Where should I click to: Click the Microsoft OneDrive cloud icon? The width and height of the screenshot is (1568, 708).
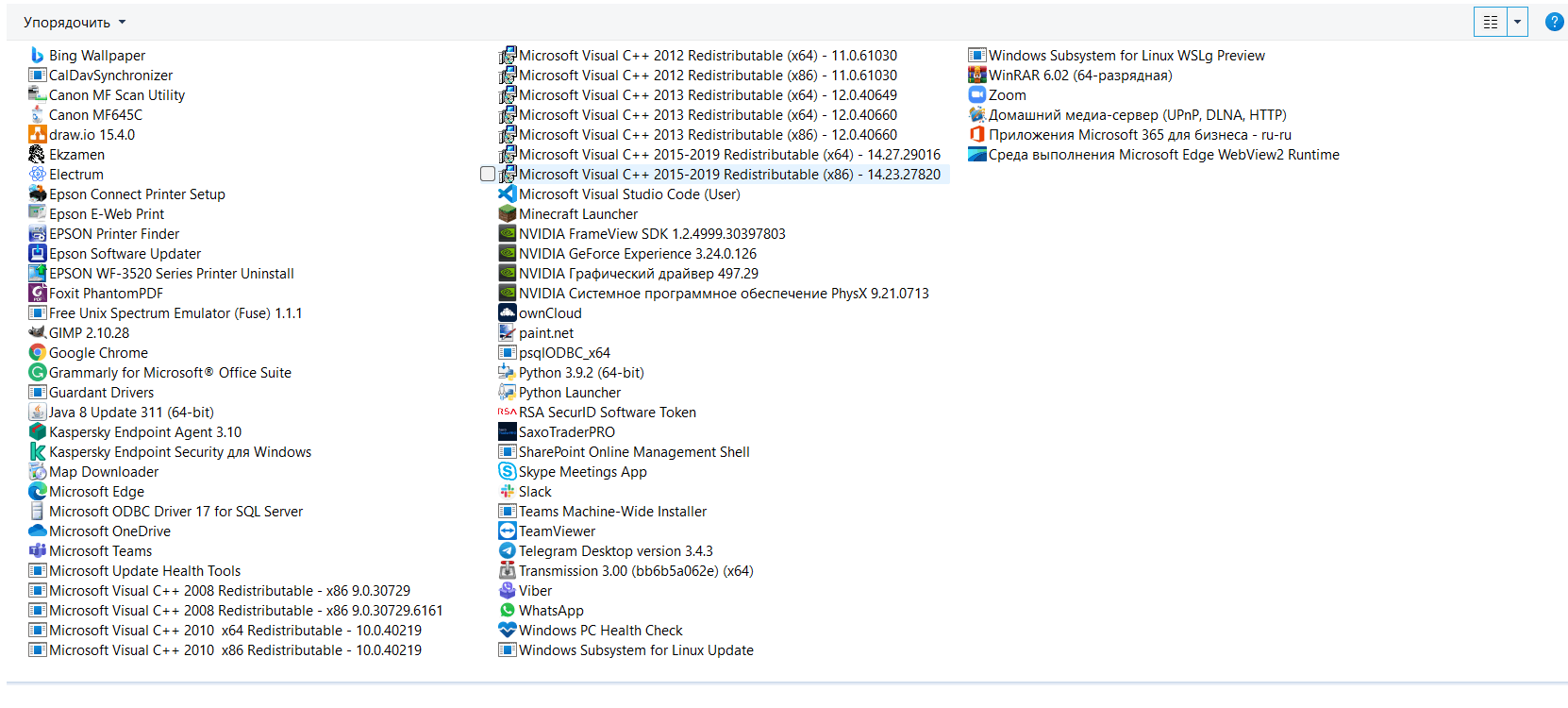(38, 531)
